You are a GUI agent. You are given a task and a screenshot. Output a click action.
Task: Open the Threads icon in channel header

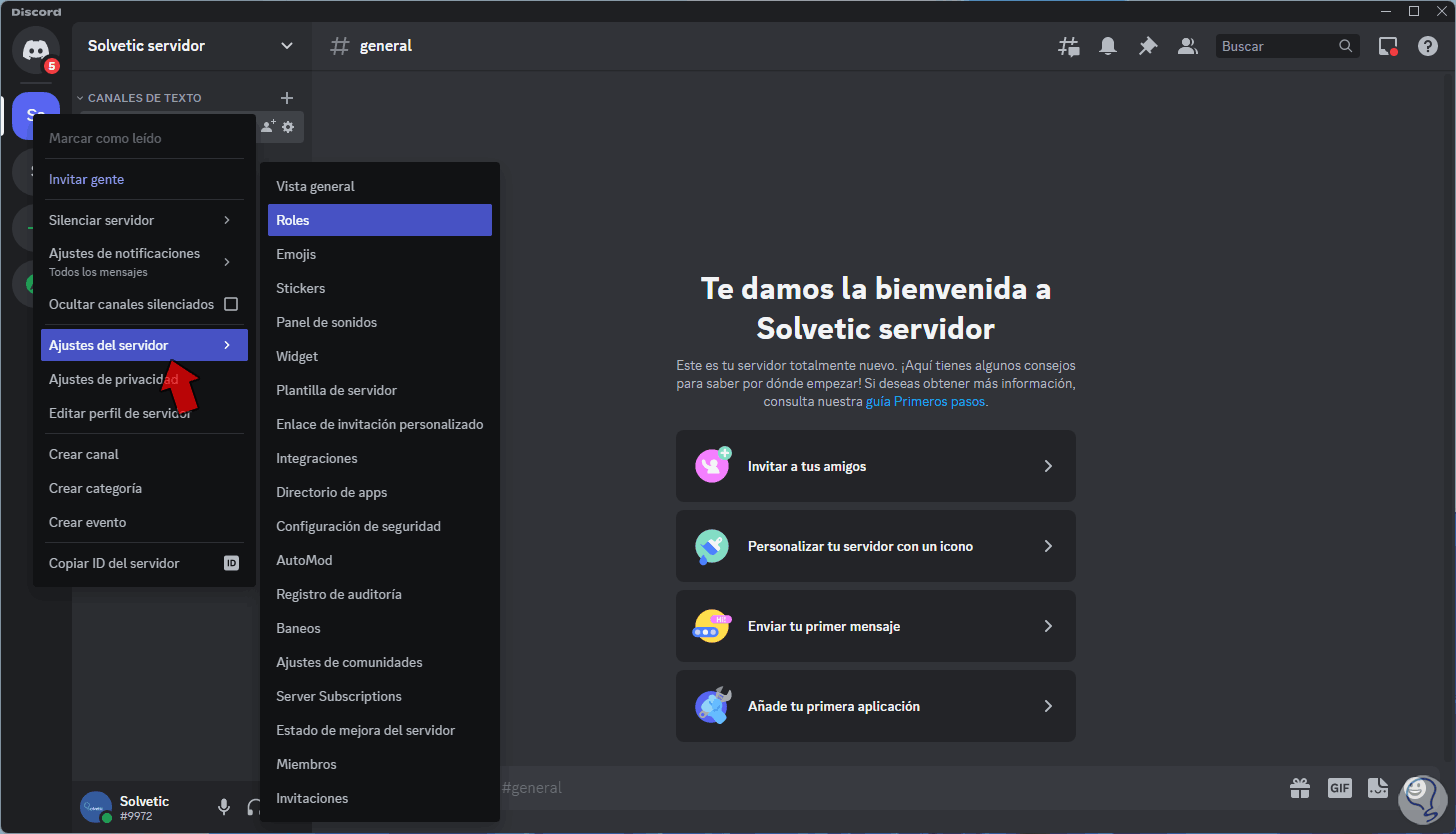[x=1069, y=46]
